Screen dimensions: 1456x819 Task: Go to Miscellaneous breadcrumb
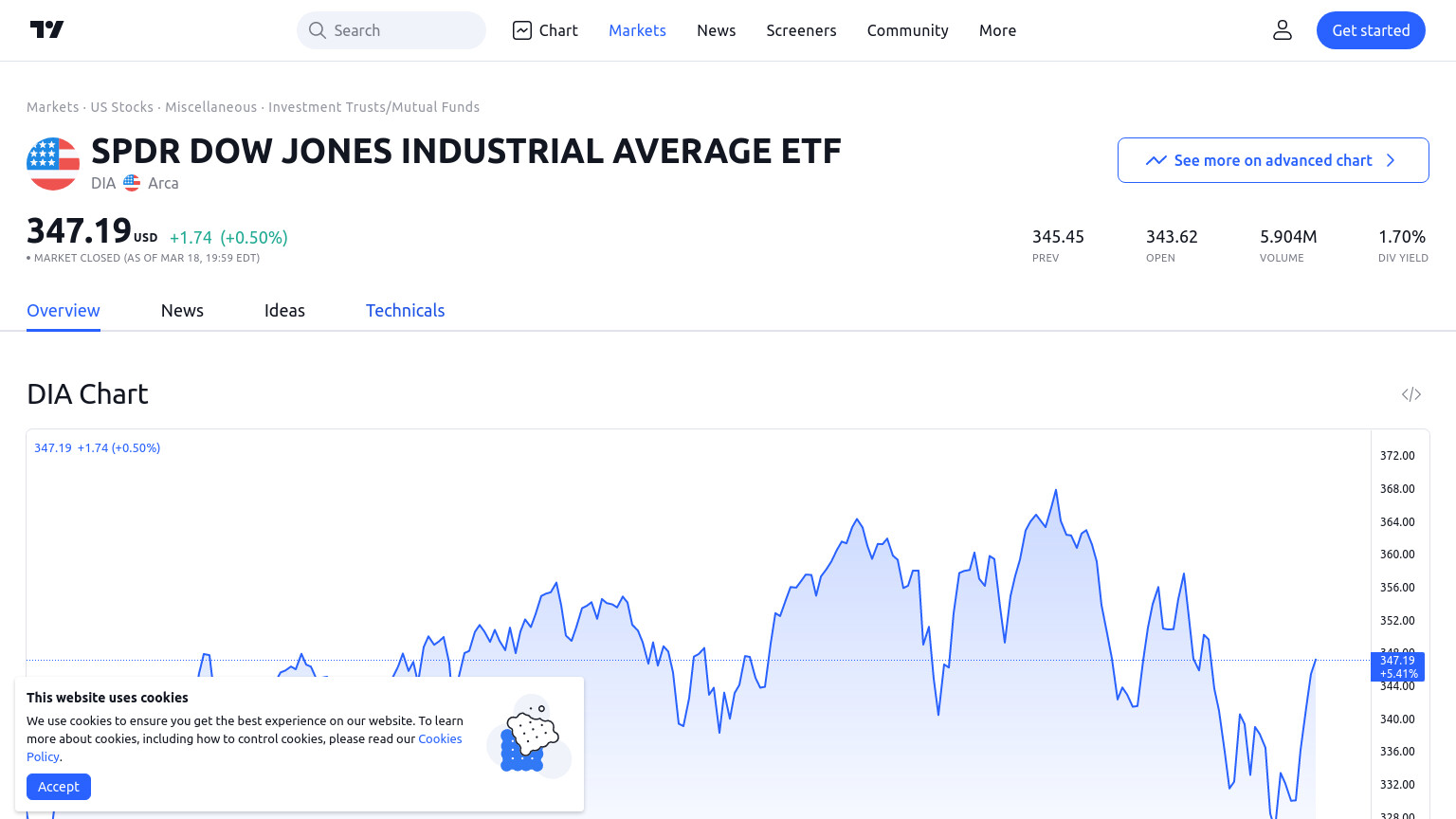click(x=210, y=107)
